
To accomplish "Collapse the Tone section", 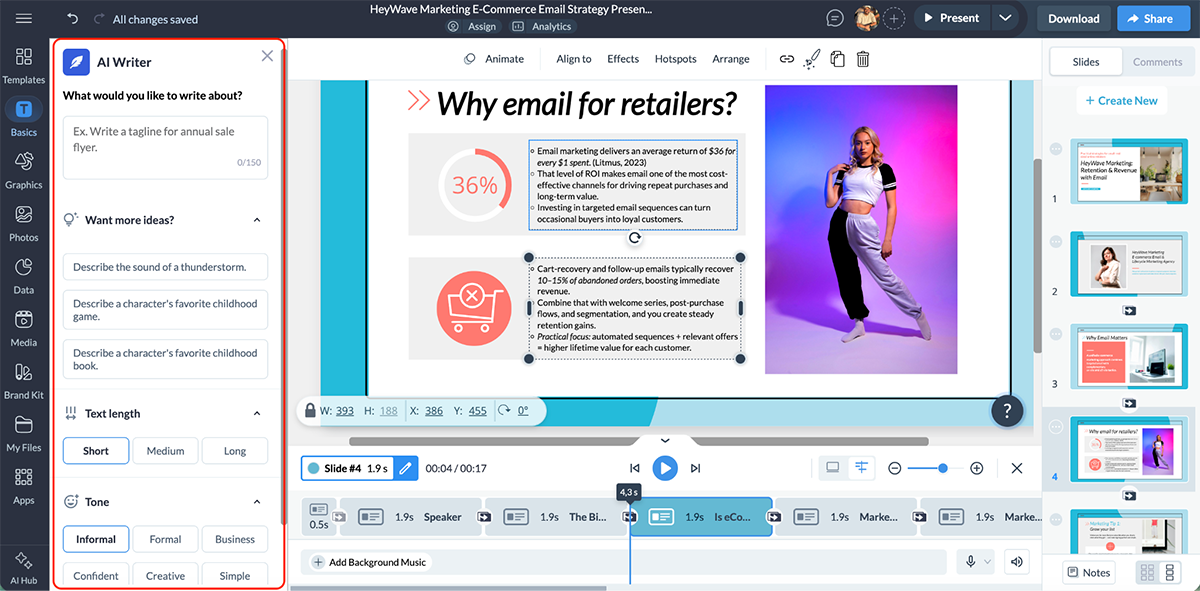I will click(x=257, y=501).
